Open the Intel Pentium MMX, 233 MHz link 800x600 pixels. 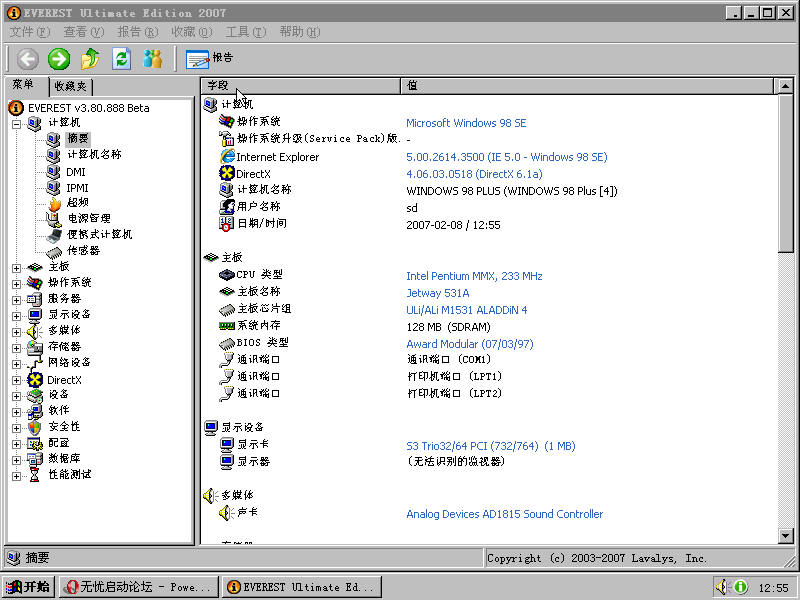click(474, 276)
